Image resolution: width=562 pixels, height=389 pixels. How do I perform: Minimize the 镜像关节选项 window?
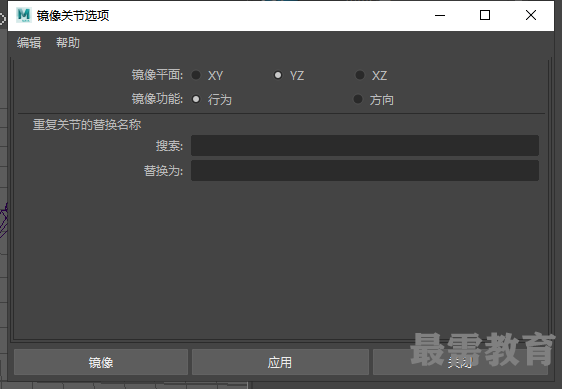[x=440, y=15]
